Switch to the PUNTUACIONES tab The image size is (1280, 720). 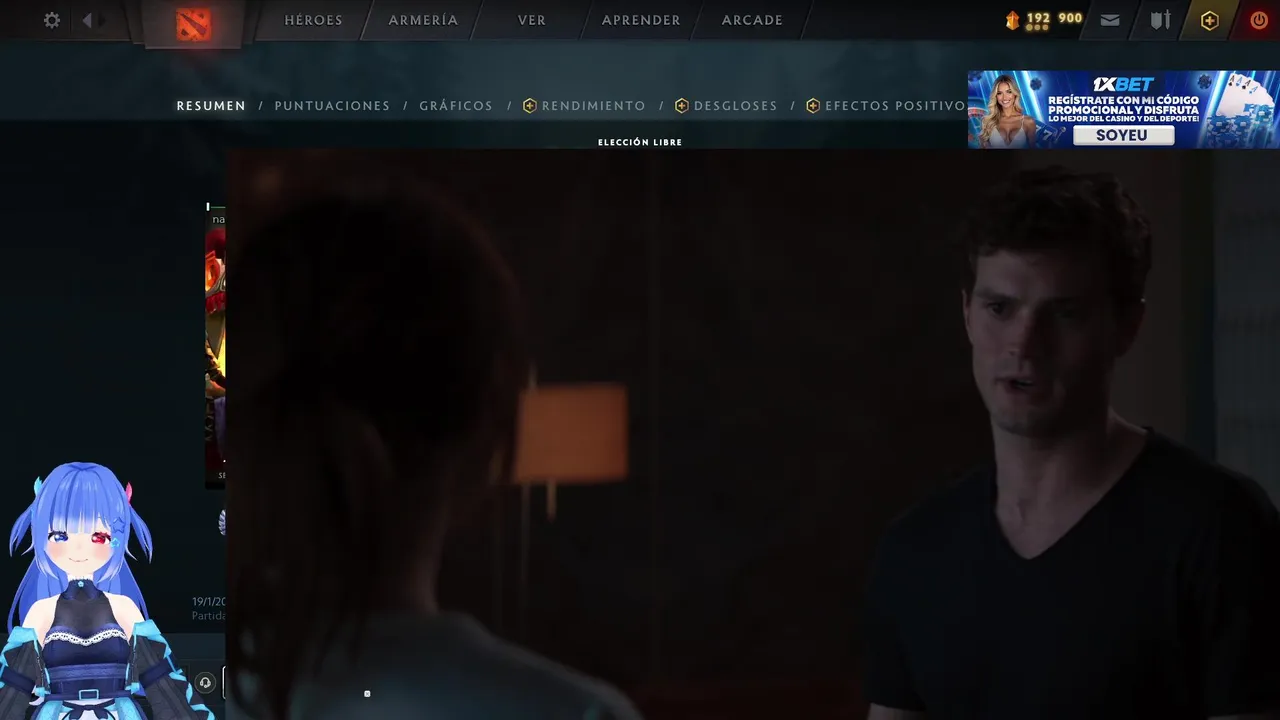click(332, 106)
